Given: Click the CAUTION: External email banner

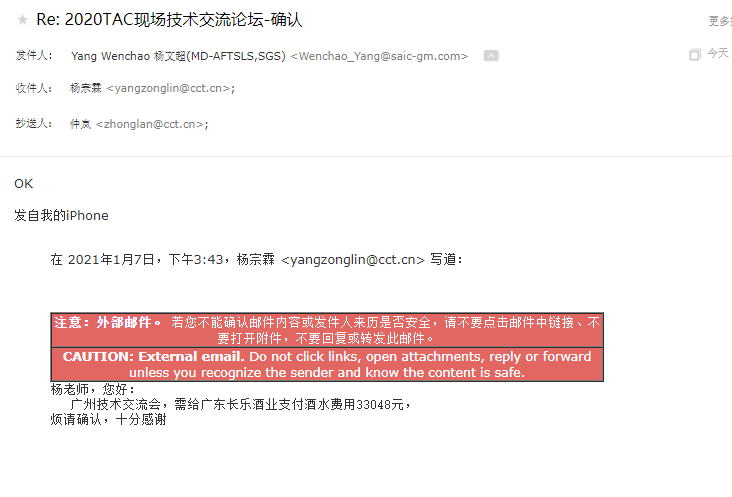Looking at the screenshot, I should point(327,364).
